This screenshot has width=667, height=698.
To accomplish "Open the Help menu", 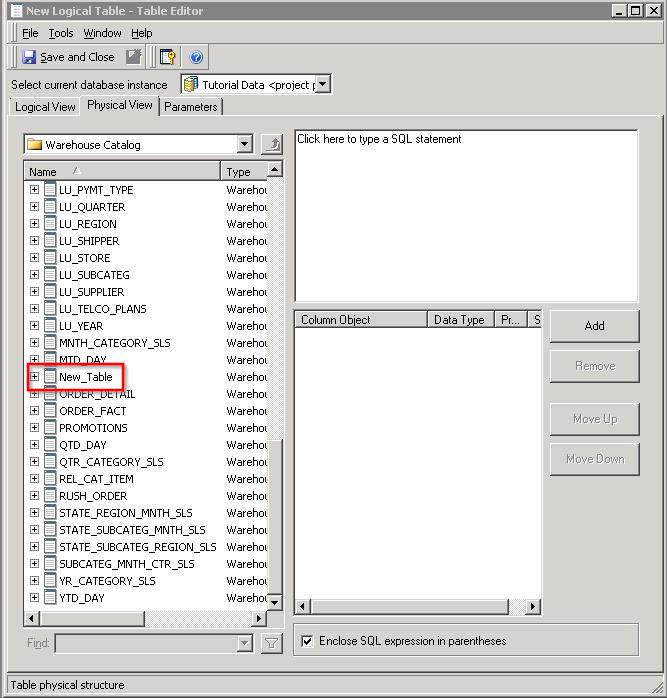I will 142,33.
